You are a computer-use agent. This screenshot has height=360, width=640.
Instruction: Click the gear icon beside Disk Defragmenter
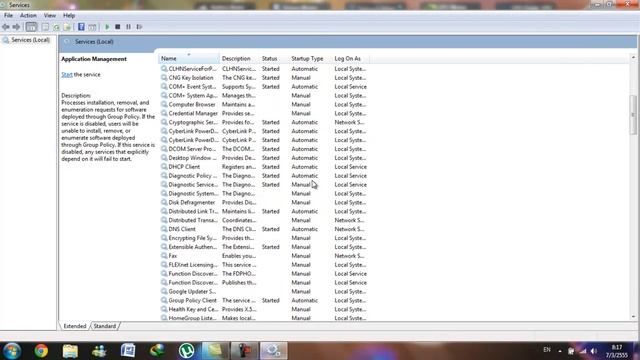coord(164,202)
